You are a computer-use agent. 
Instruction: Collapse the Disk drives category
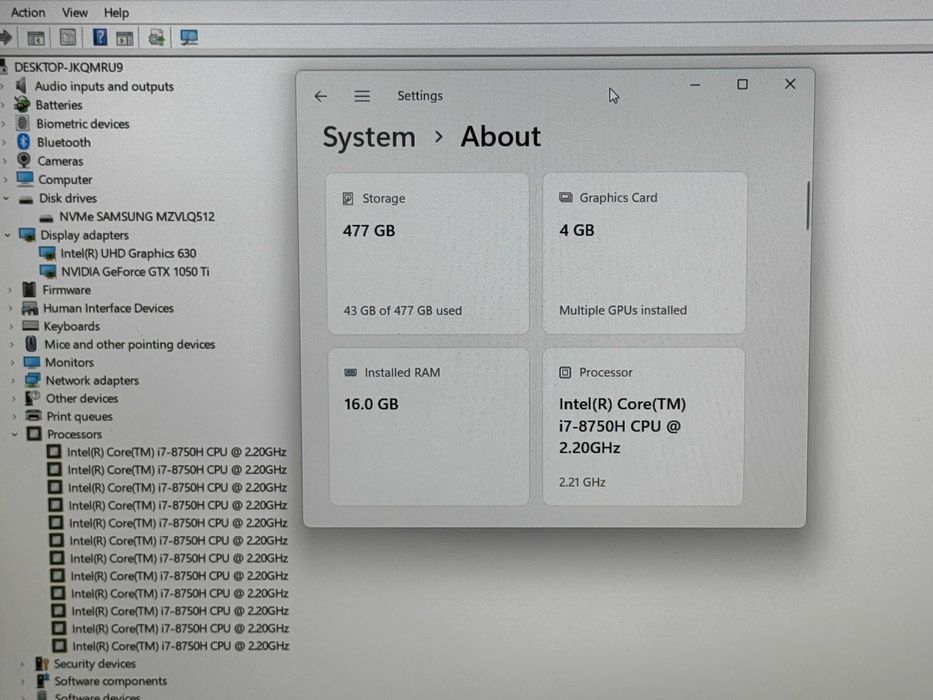[7, 198]
